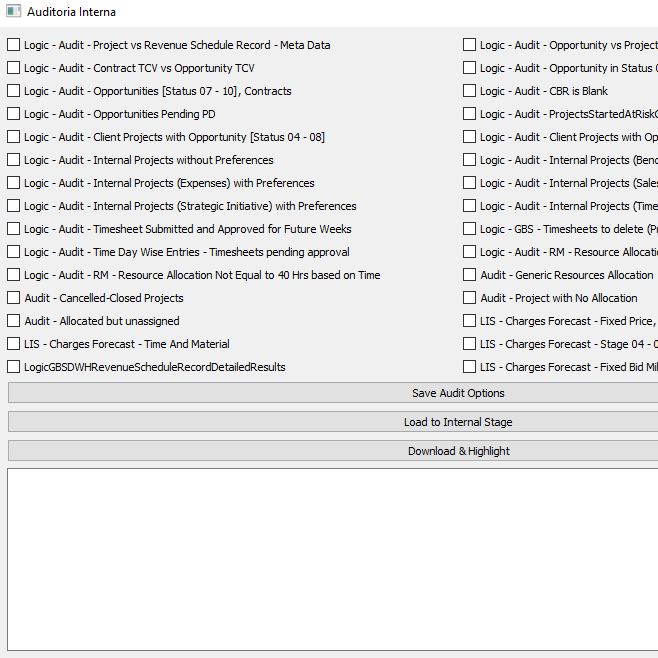
Task: Toggle LogicGBSDWHRevenueScheduleRecordDetailedResults checkbox
Action: point(14,367)
